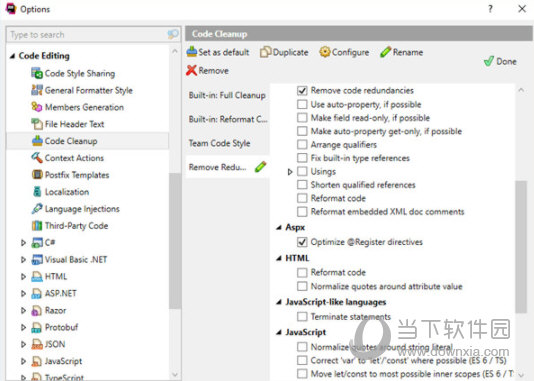Image resolution: width=534 pixels, height=381 pixels.
Task: Click the green Done checkmark icon
Action: (489, 61)
